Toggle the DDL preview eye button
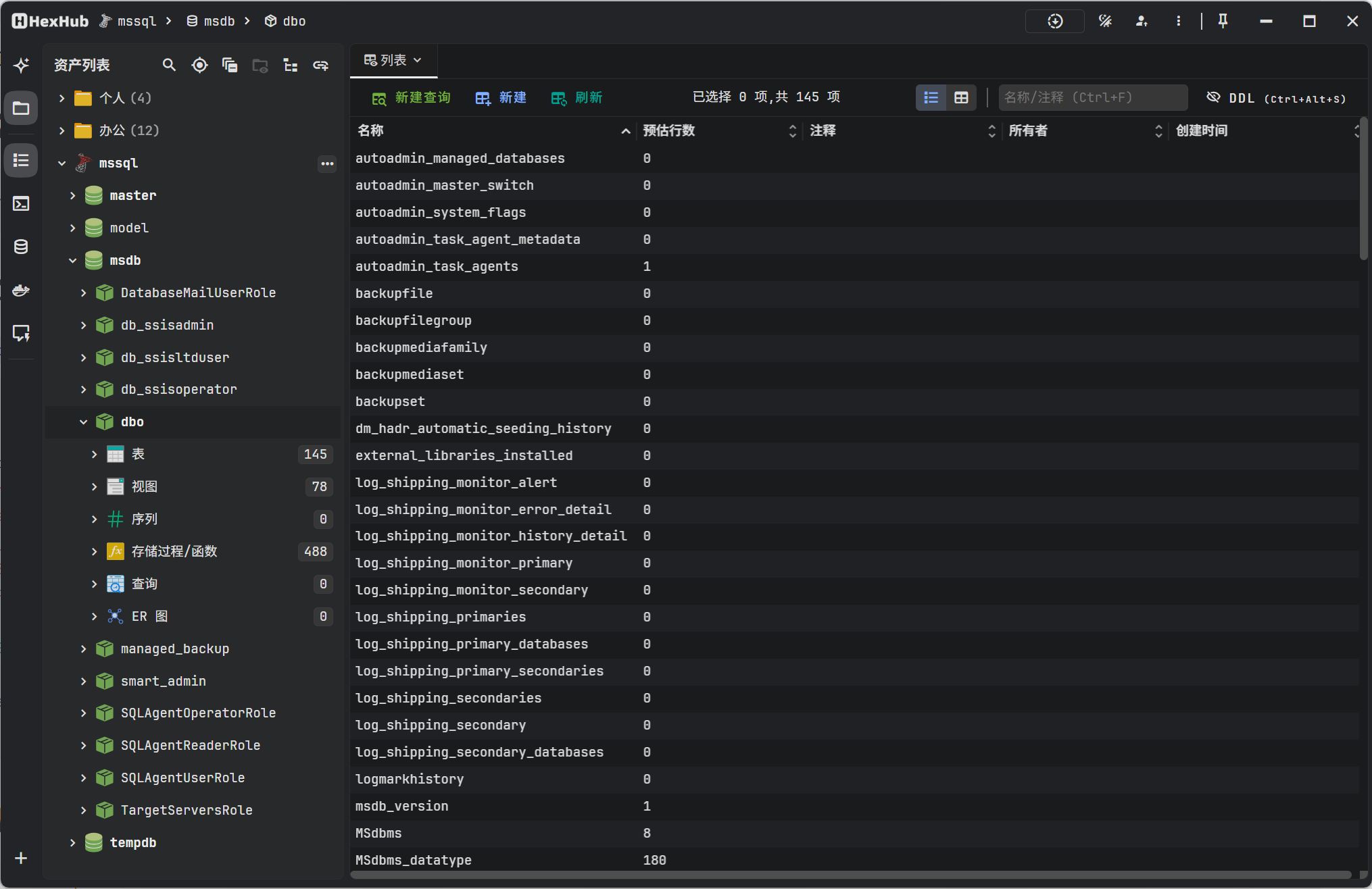This screenshot has width=1372, height=889. pos(1276,98)
